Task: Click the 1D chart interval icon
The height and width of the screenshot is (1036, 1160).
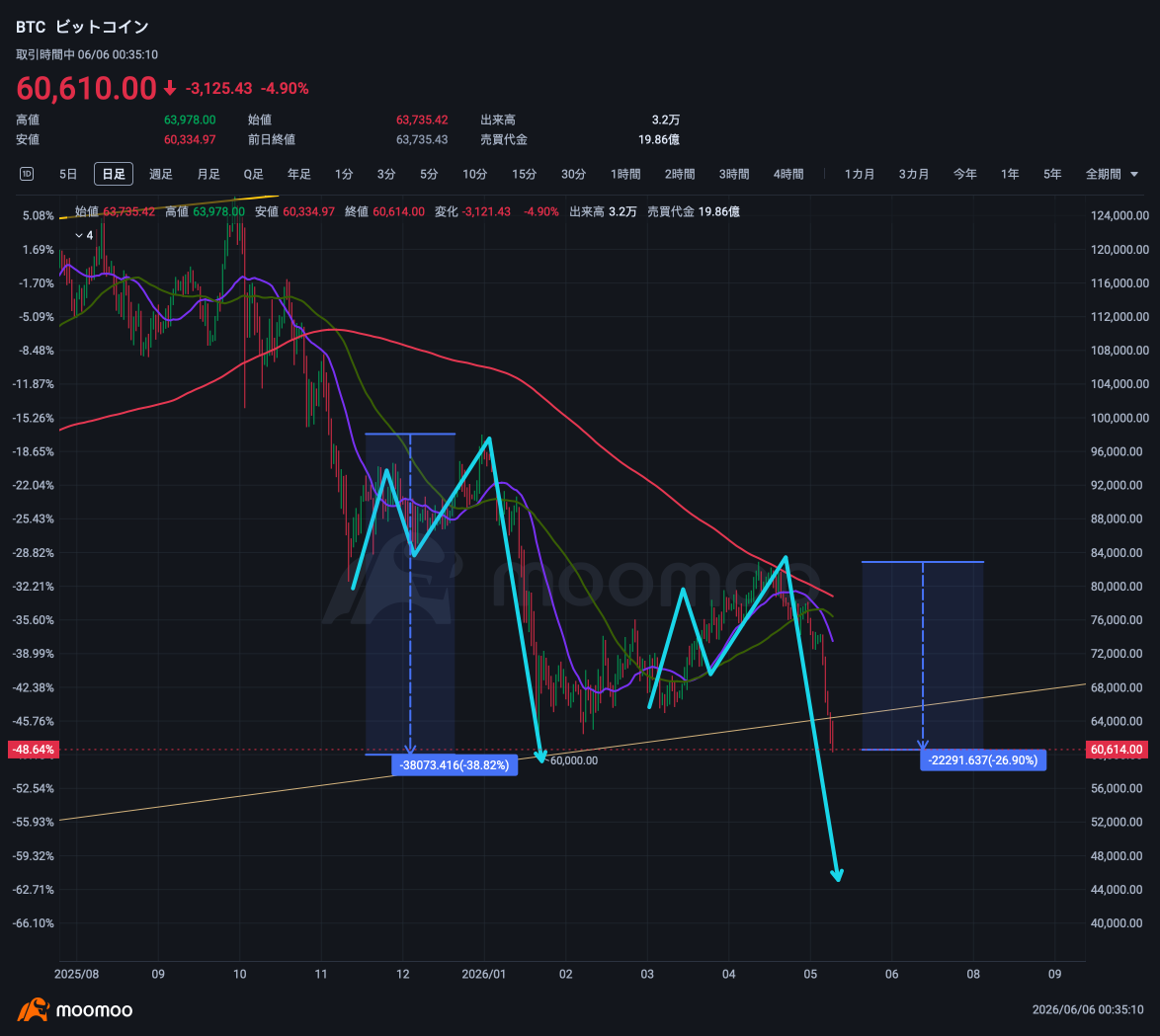Action: point(26,174)
